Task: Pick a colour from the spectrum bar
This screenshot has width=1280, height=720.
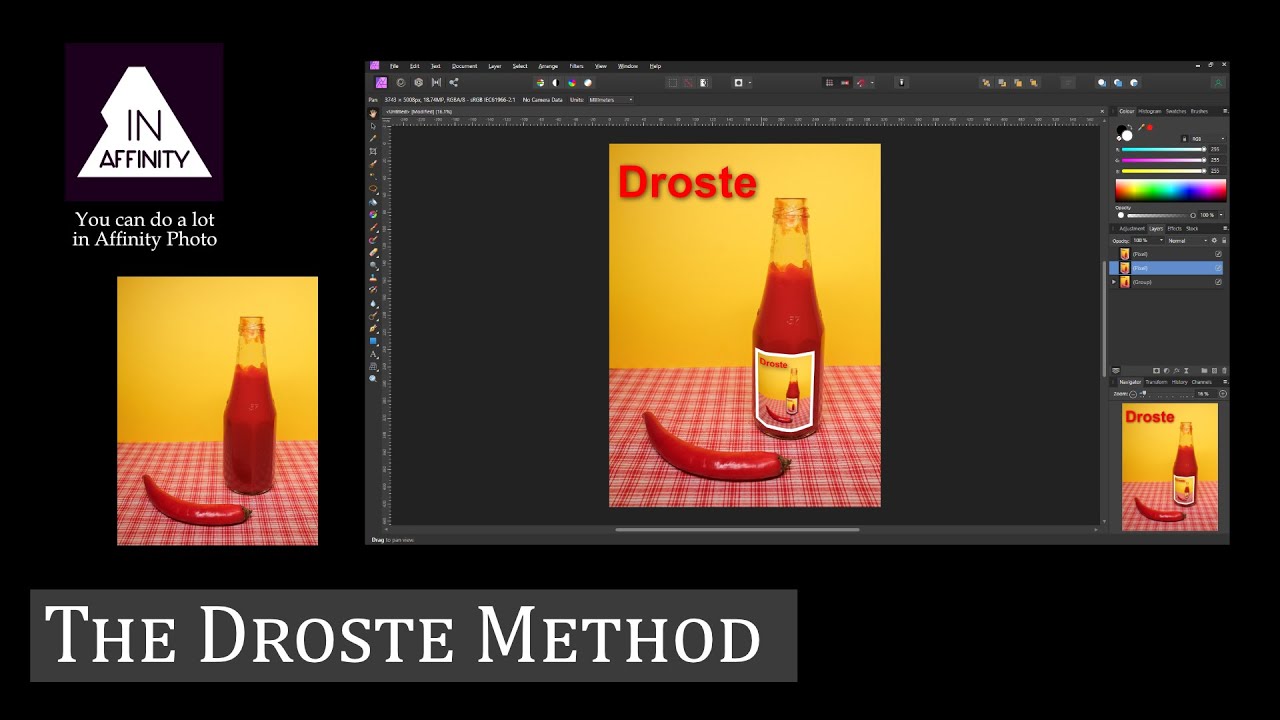Action: 1171,190
